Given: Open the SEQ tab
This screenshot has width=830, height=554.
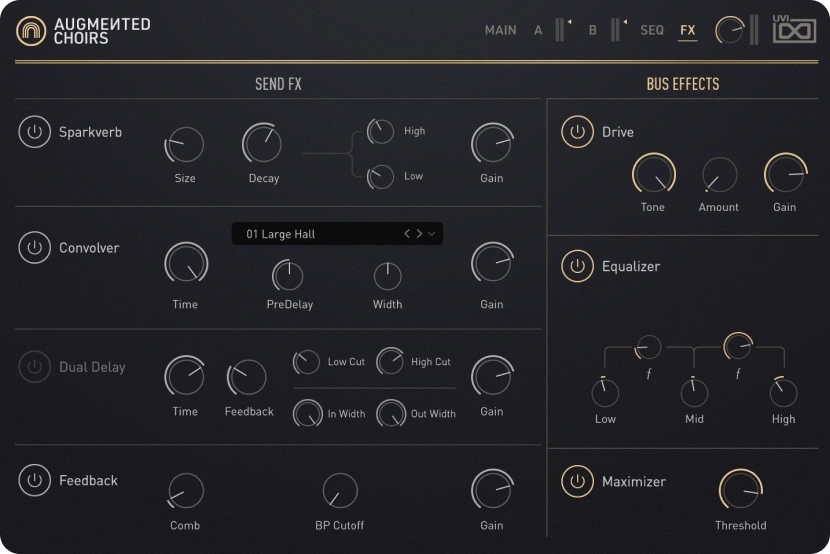Looking at the screenshot, I should (652, 30).
